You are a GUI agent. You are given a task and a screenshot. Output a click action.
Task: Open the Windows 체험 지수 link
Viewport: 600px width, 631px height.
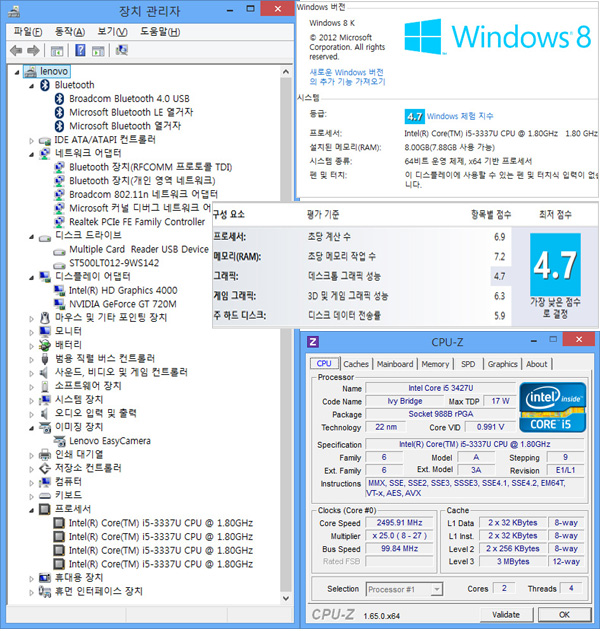tap(460, 116)
